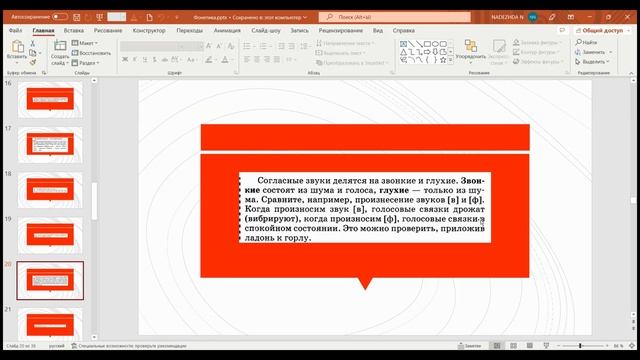This screenshot has width=640, height=360.
Task: Click the font color A icon
Action: [x=225, y=60]
